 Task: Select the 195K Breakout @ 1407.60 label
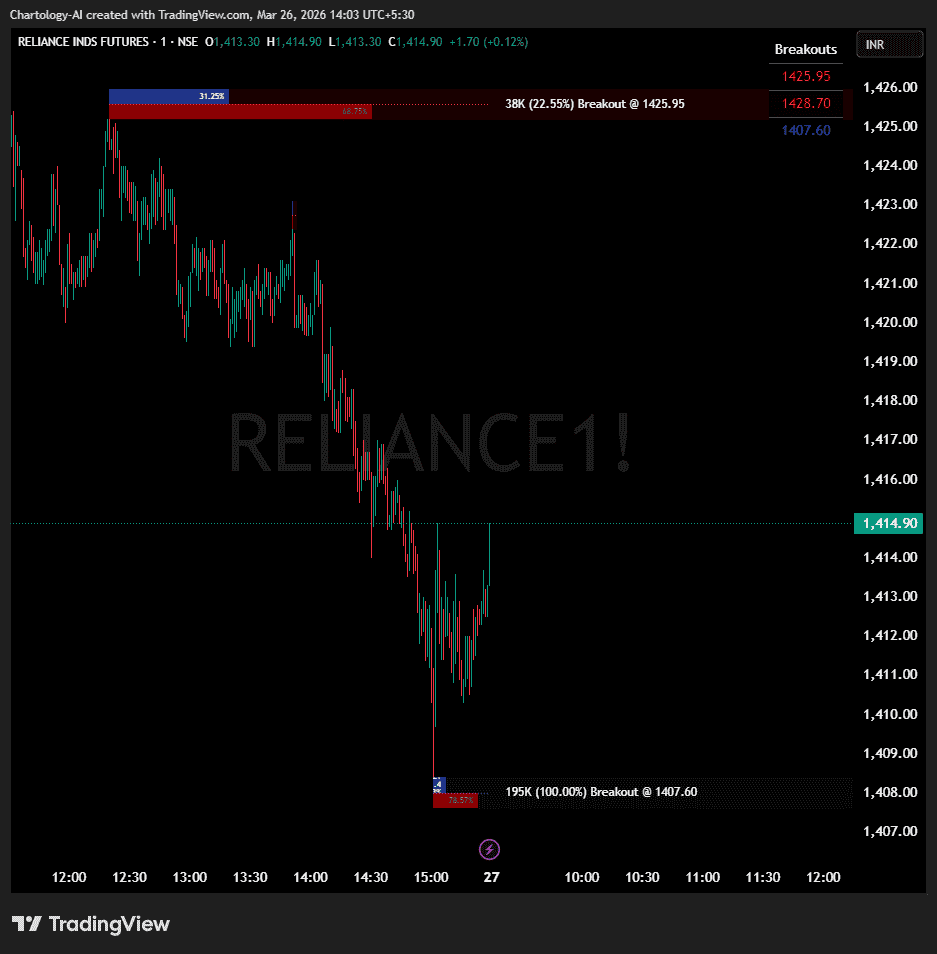tap(601, 792)
